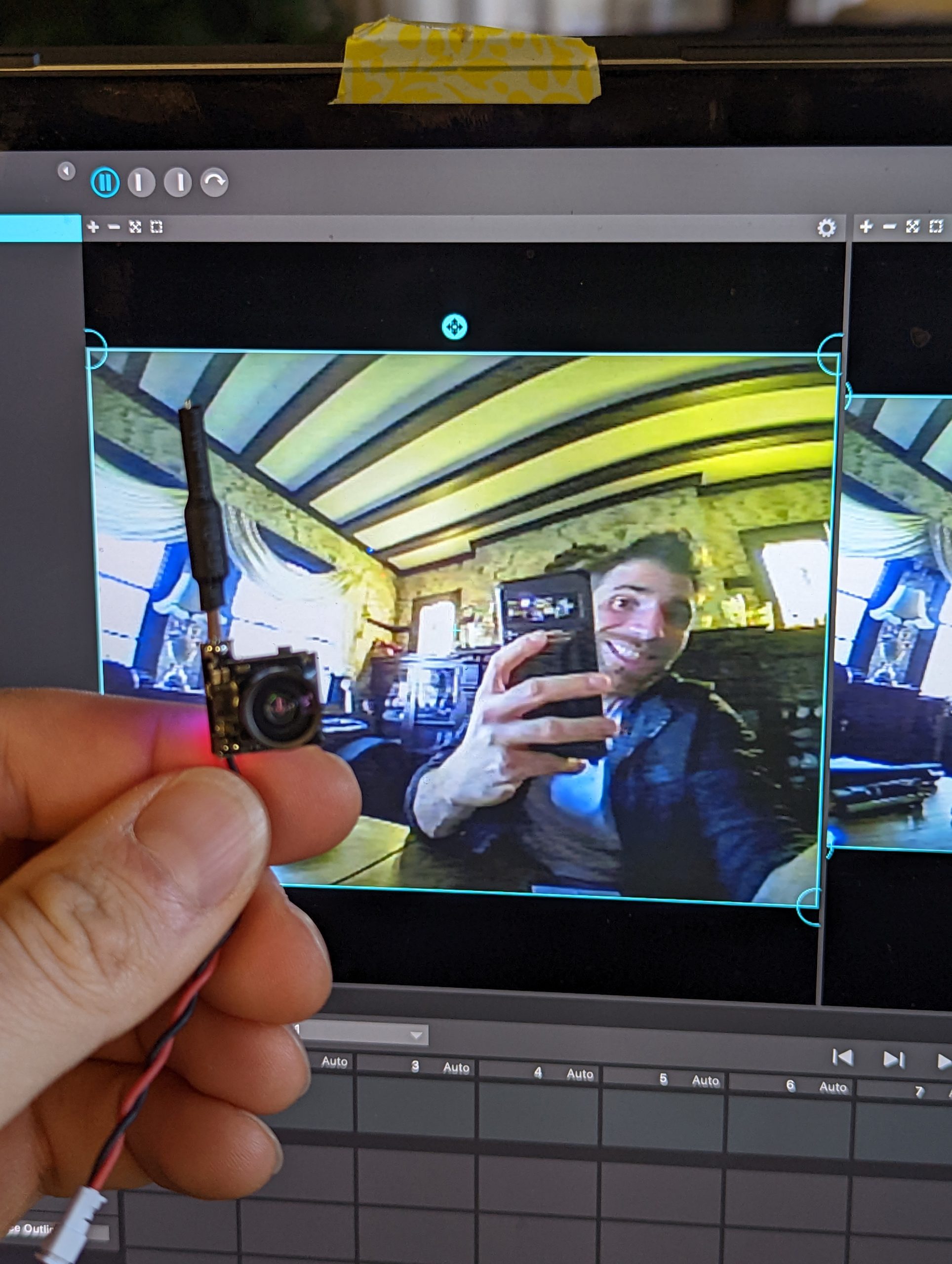The width and height of the screenshot is (952, 1264).
Task: Open canvas settings via the gear icon
Action: pos(826,228)
